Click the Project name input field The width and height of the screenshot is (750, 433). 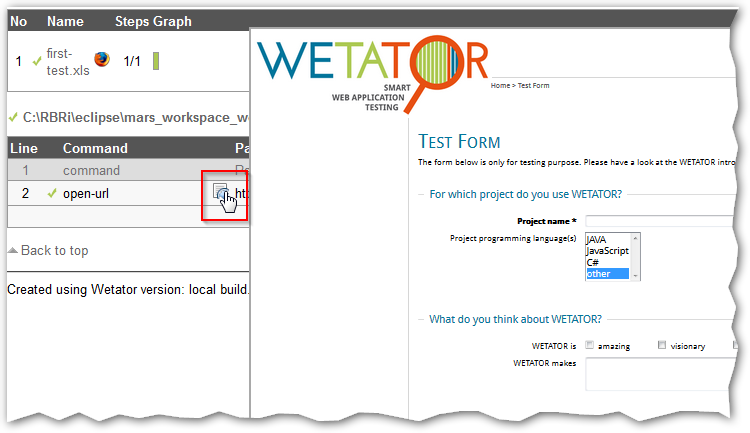pos(659,221)
